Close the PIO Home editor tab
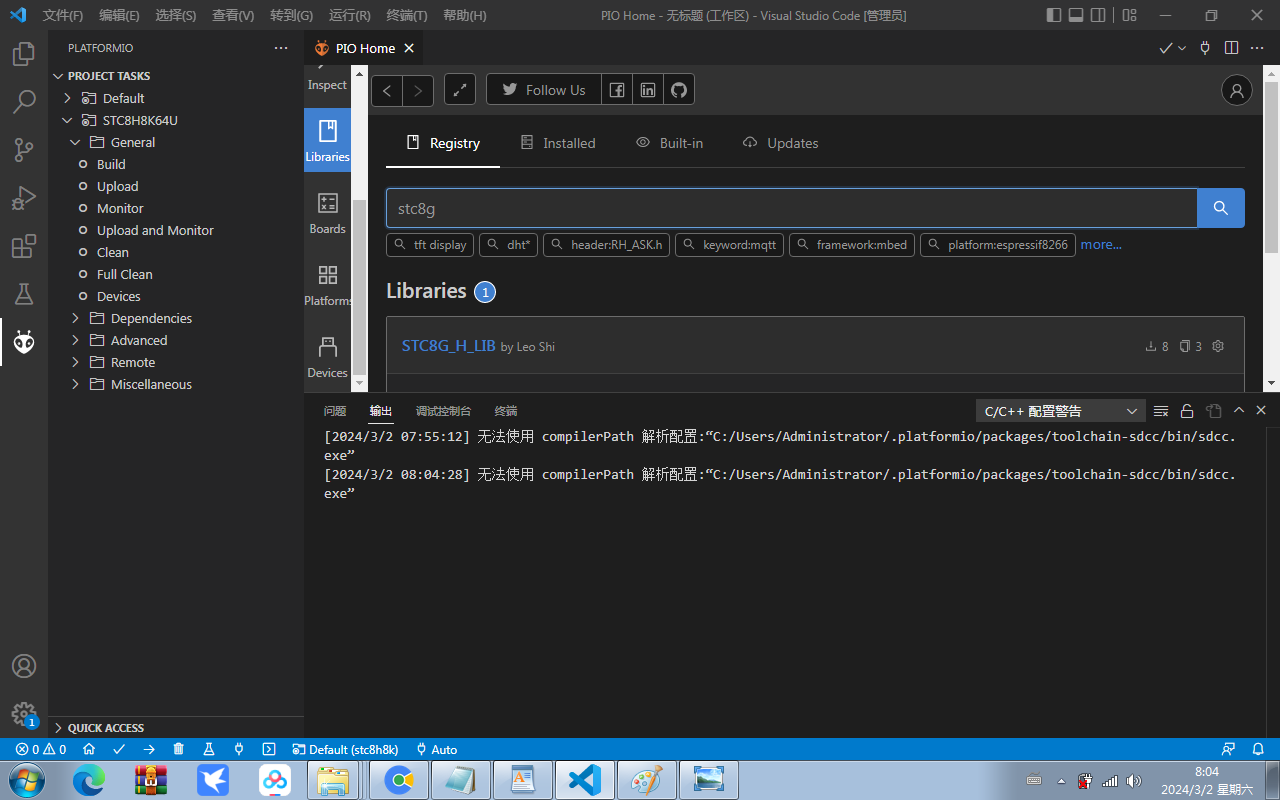Screen dimensions: 1280x800 (x=409, y=48)
